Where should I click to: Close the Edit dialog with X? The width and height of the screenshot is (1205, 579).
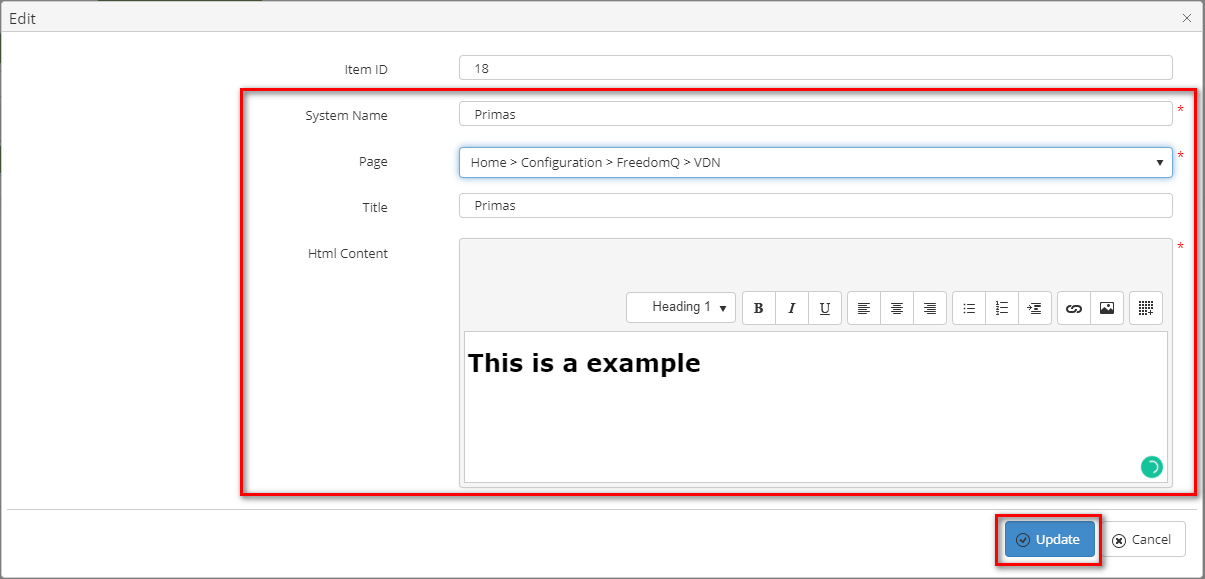pyautogui.click(x=1186, y=18)
